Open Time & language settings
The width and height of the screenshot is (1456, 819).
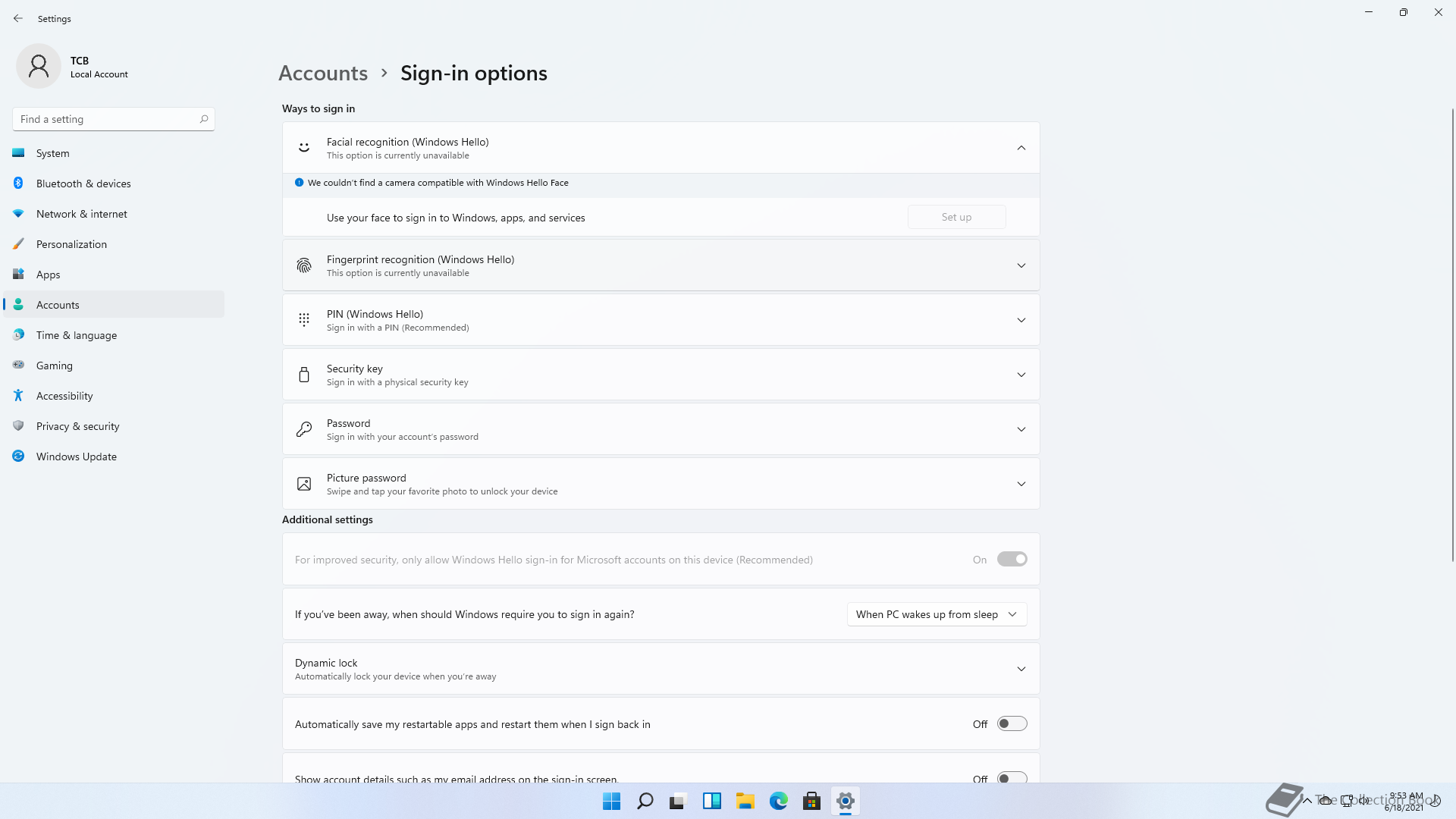(x=114, y=335)
